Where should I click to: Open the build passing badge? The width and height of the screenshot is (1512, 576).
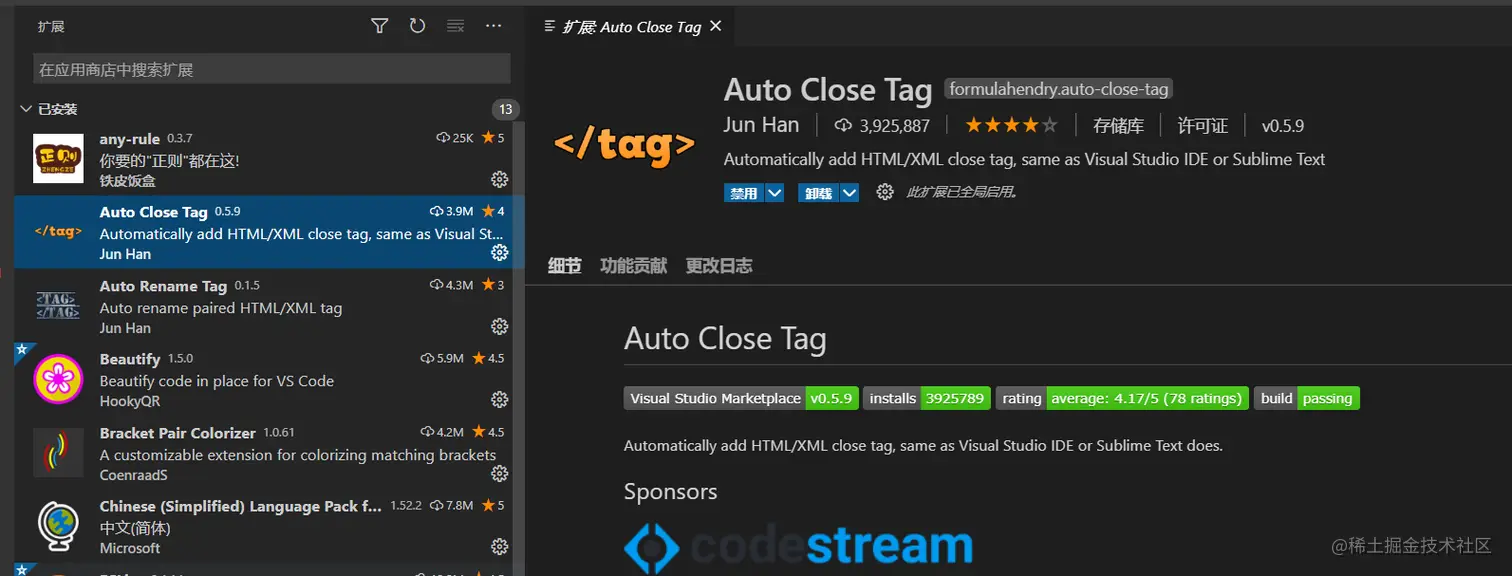pos(1307,398)
